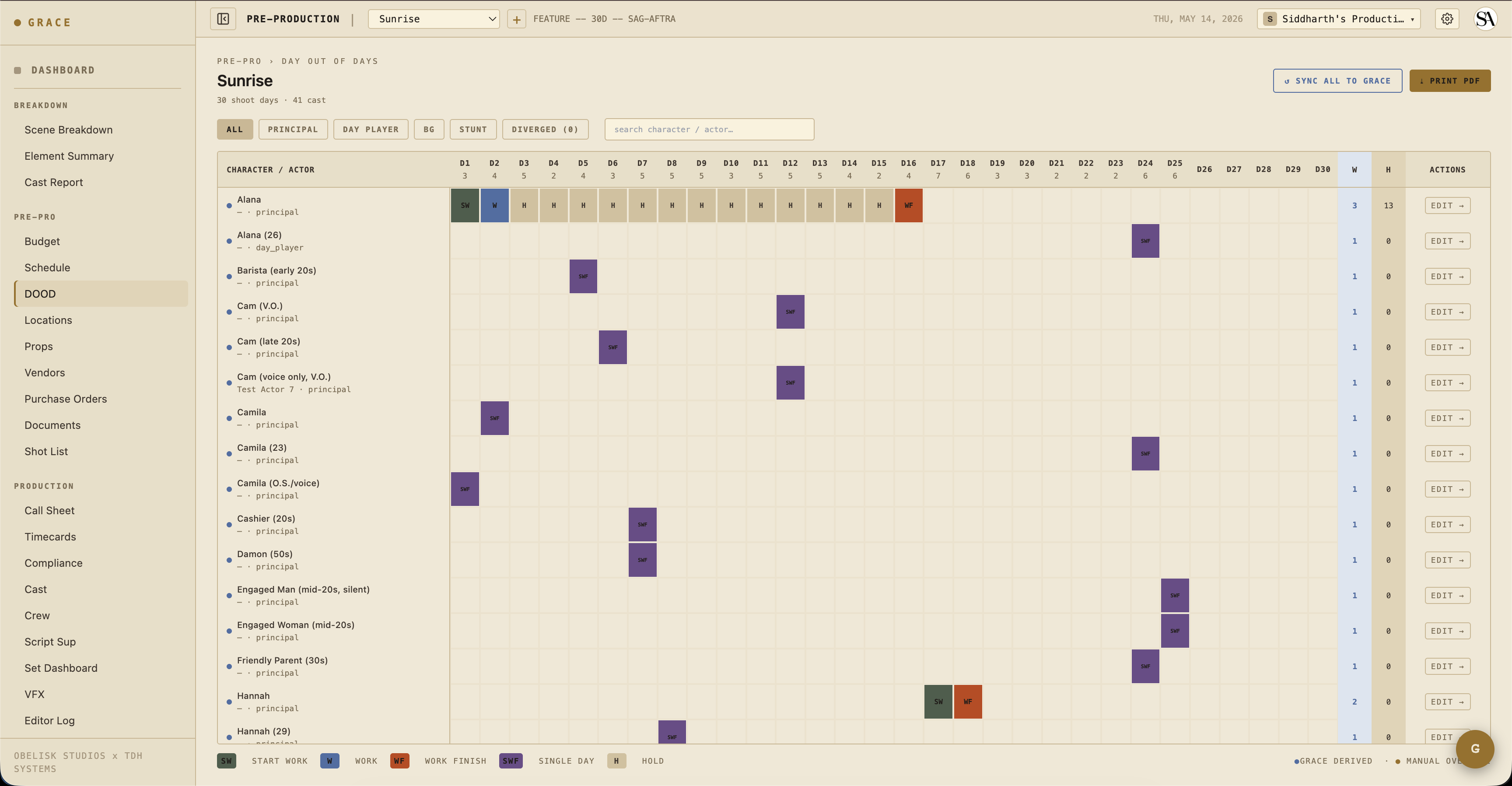
Task: Click Camila (O.S./voice) SWF cell on D1
Action: pos(465,489)
